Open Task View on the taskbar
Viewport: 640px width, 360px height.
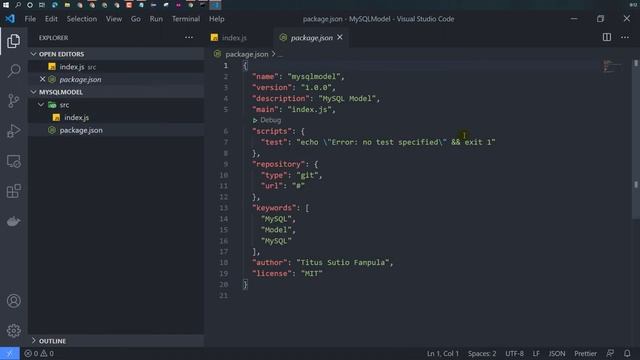pos(42,5)
